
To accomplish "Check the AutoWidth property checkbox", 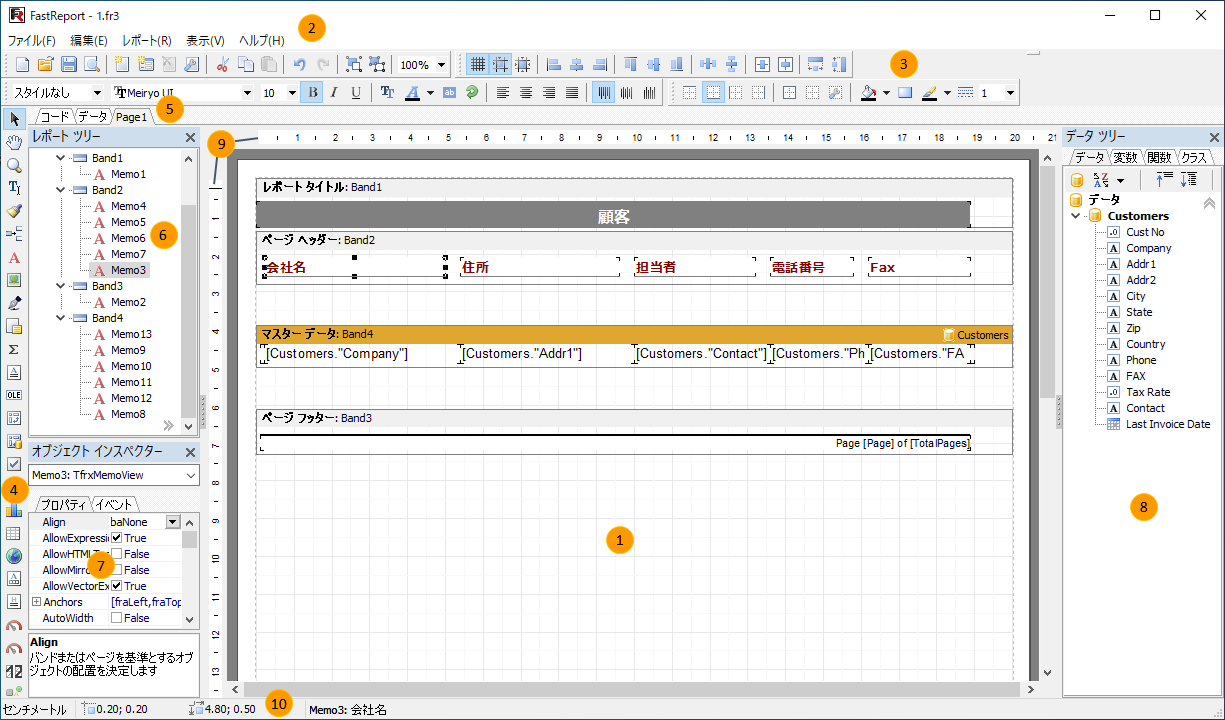I will [x=117, y=618].
